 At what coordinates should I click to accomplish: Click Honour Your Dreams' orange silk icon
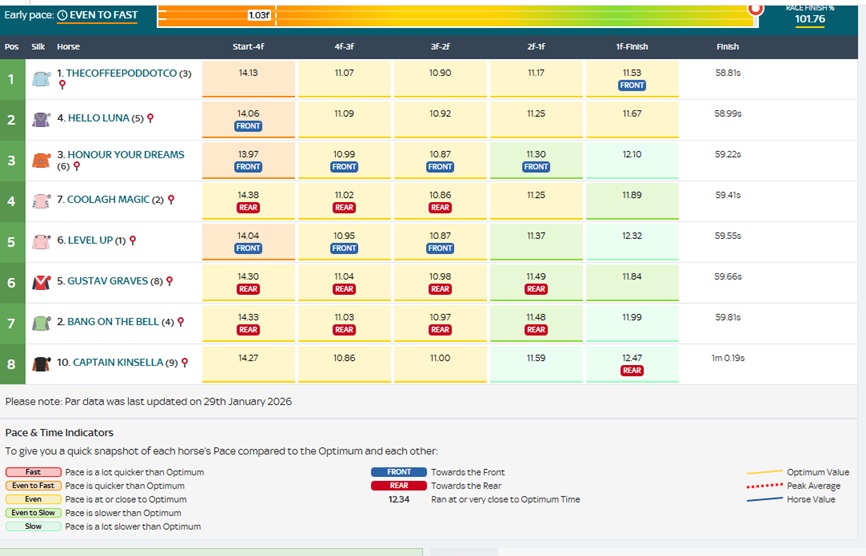point(40,161)
